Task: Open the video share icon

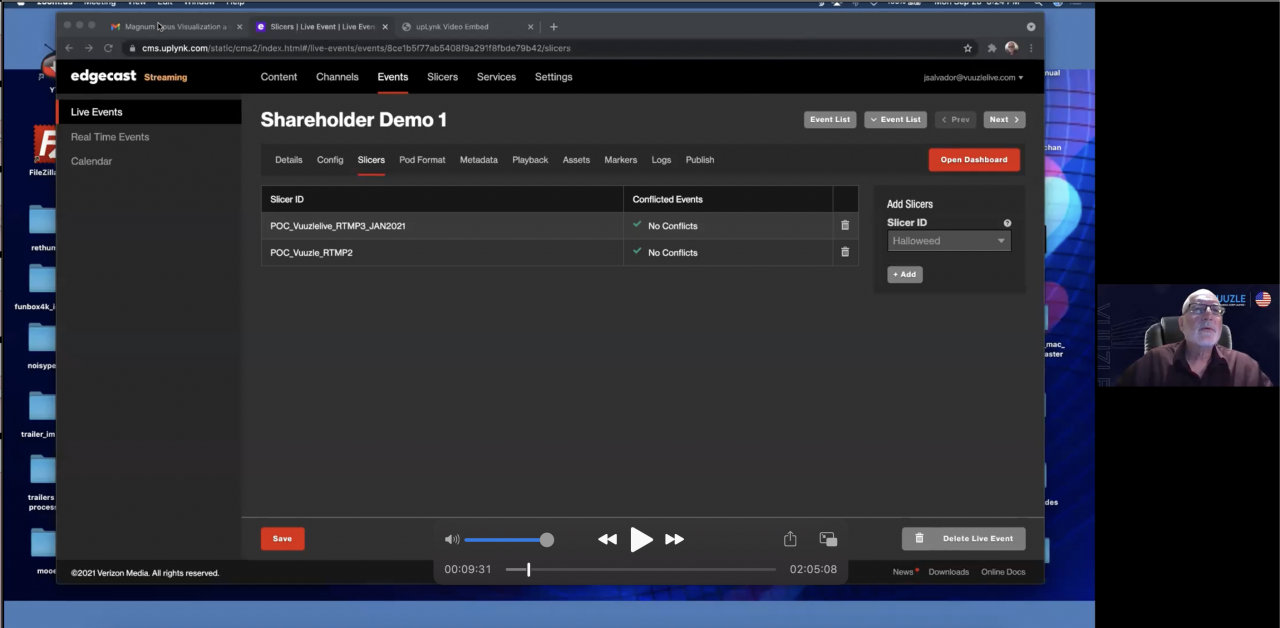Action: click(x=790, y=539)
